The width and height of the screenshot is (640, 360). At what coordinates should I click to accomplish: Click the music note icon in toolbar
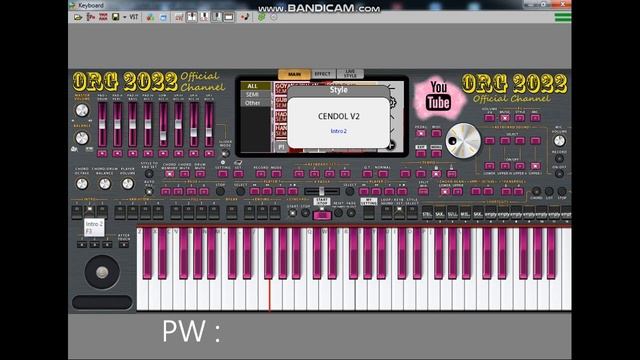[x=245, y=17]
